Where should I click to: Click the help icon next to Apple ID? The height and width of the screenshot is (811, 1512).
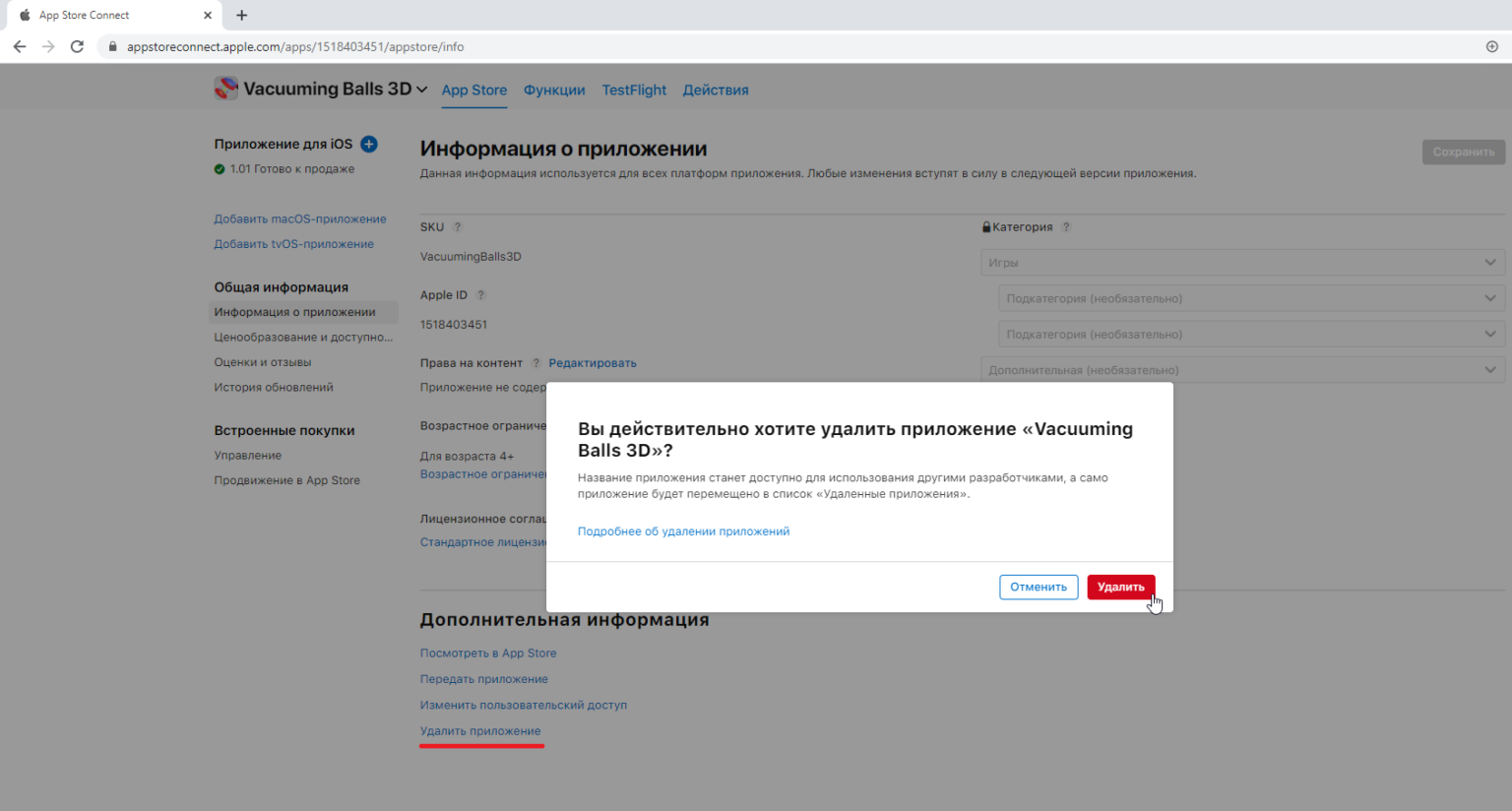(x=481, y=295)
